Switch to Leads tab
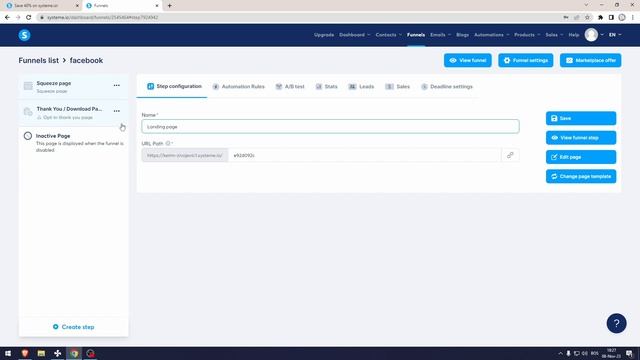Viewport: 640px width, 360px height. (x=361, y=87)
